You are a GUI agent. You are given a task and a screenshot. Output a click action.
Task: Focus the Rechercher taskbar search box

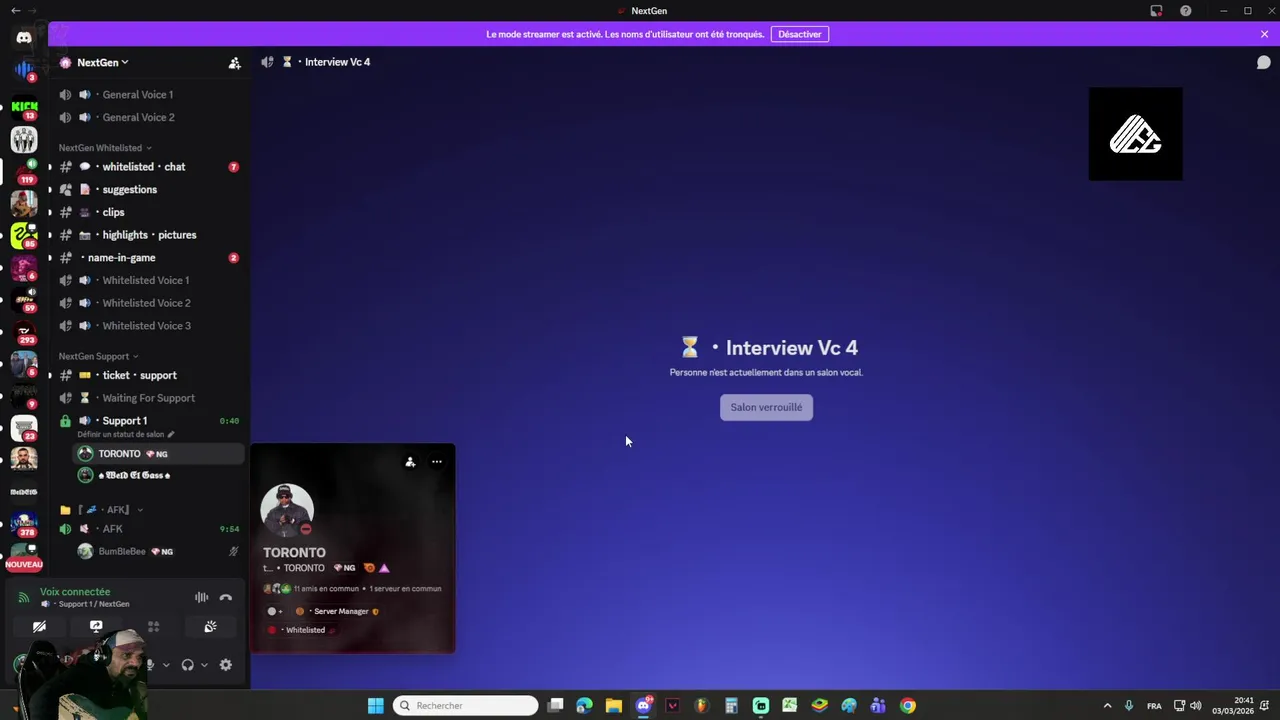pyautogui.click(x=466, y=706)
